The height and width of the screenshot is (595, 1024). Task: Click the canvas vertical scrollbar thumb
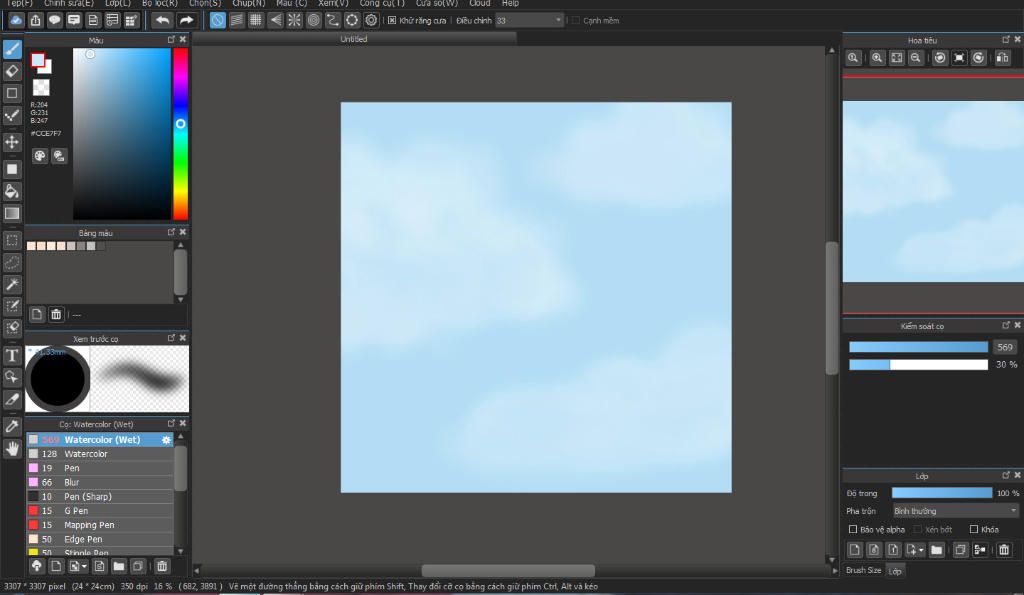coord(831,308)
